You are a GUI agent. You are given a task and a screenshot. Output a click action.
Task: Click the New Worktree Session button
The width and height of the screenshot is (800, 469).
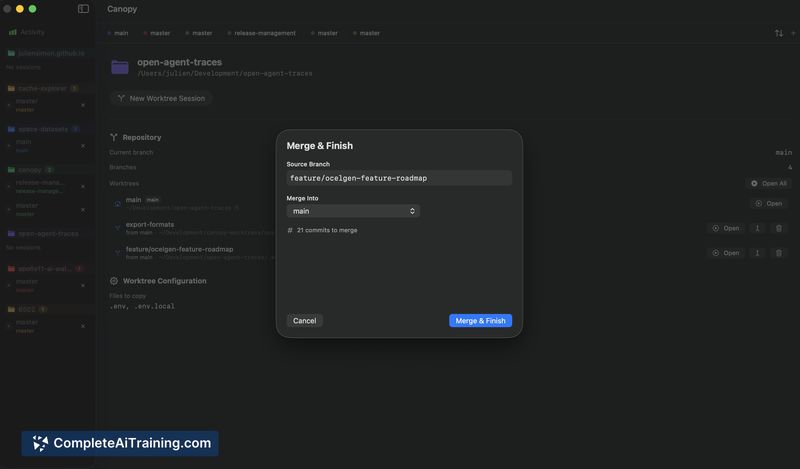pyautogui.click(x=161, y=98)
